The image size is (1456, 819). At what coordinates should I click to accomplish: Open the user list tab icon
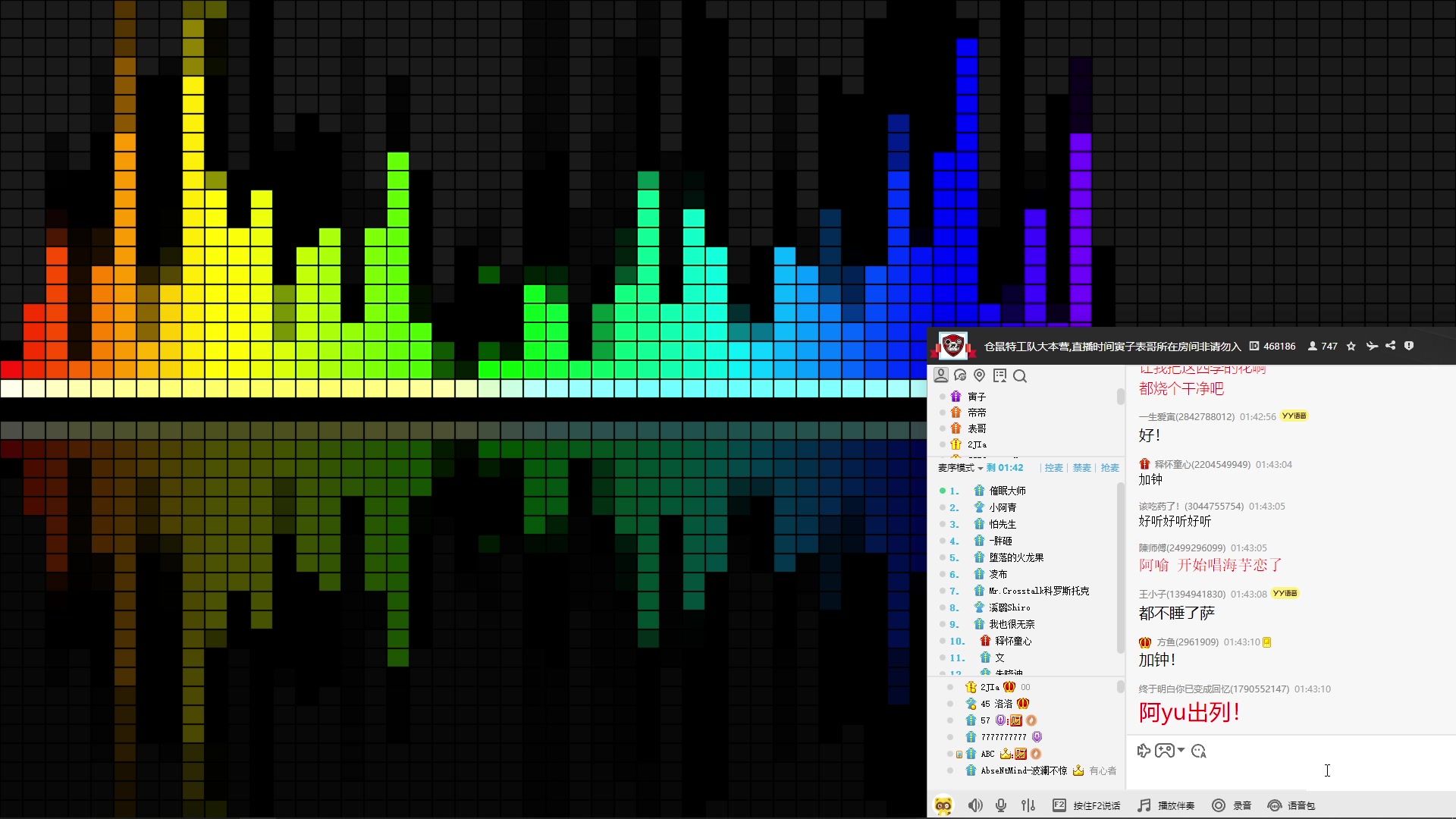pyautogui.click(x=941, y=375)
